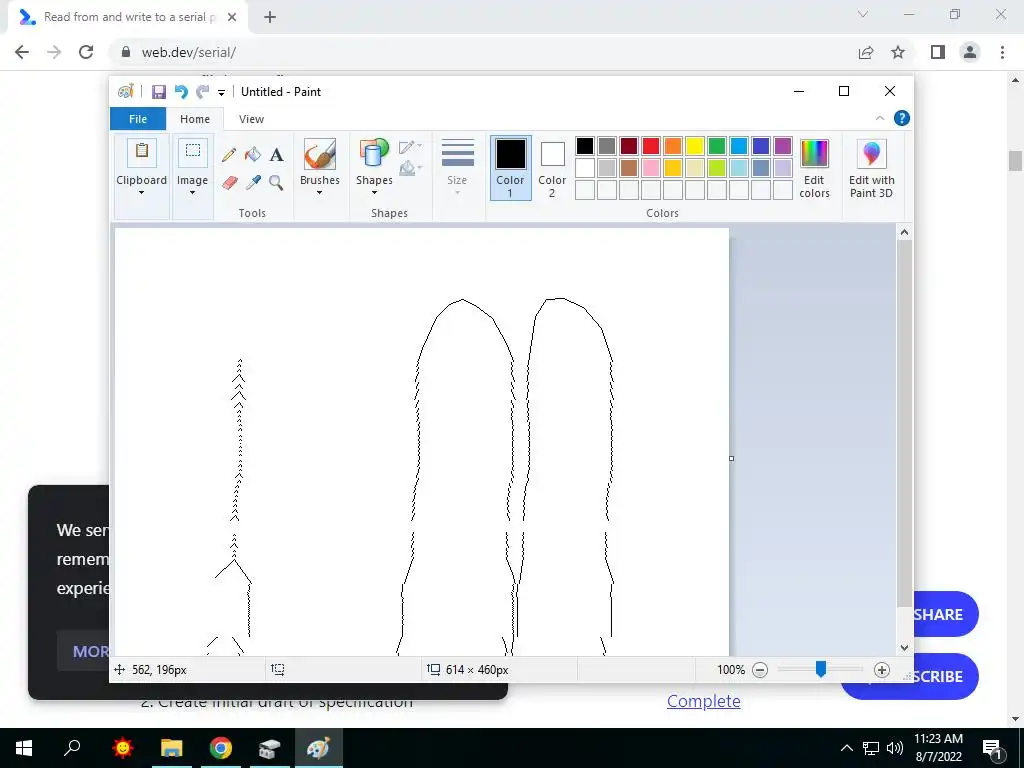
Task: Toggle Chrome side panel icon
Action: pos(938,52)
